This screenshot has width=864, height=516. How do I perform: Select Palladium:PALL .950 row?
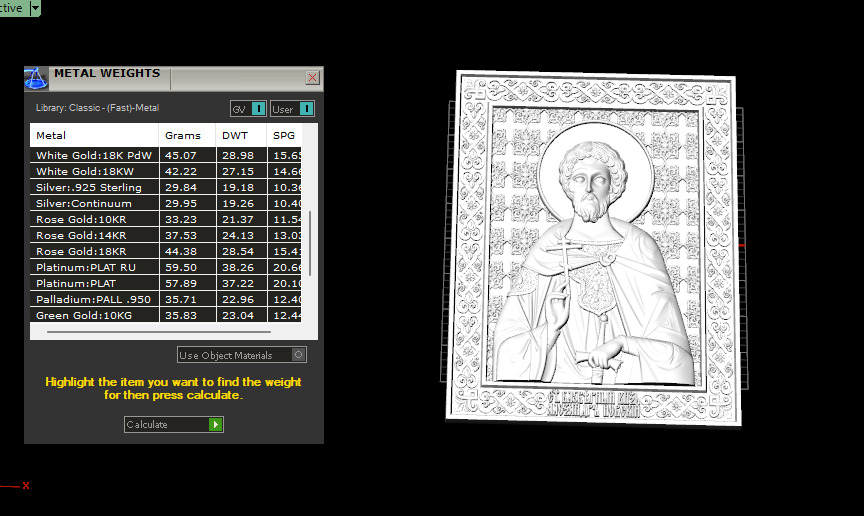(166, 299)
